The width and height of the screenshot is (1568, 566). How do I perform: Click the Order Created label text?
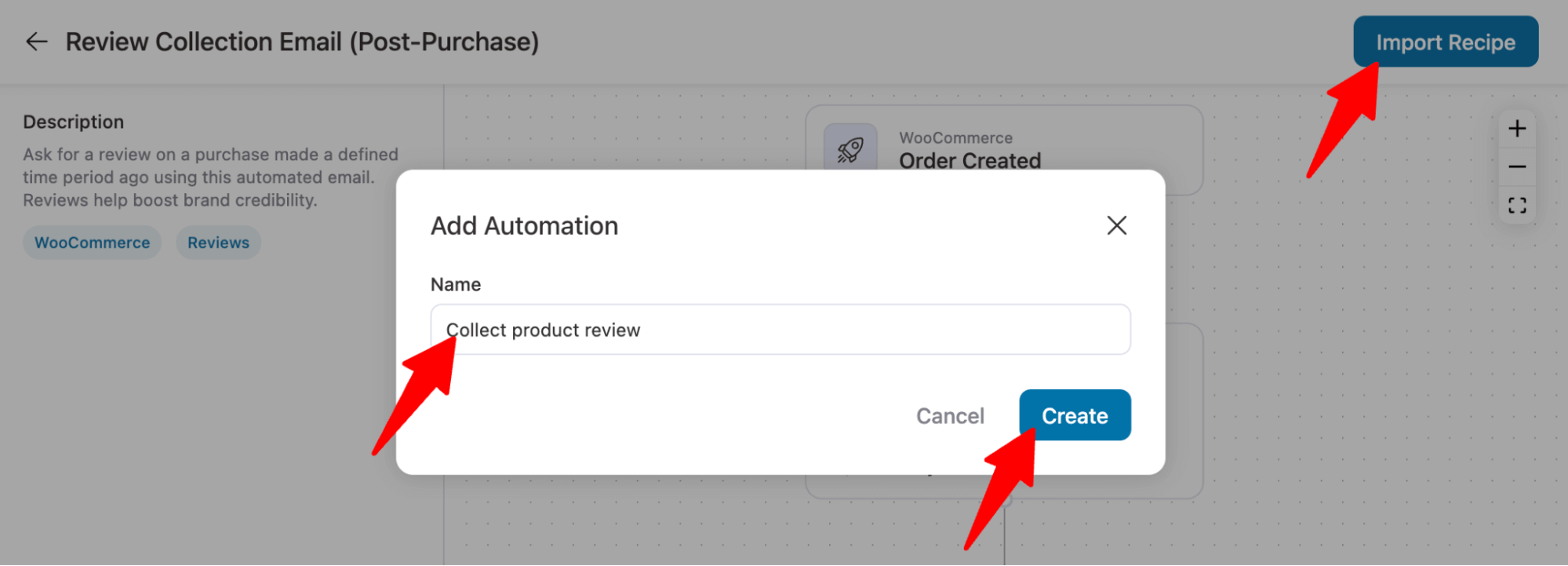971,161
